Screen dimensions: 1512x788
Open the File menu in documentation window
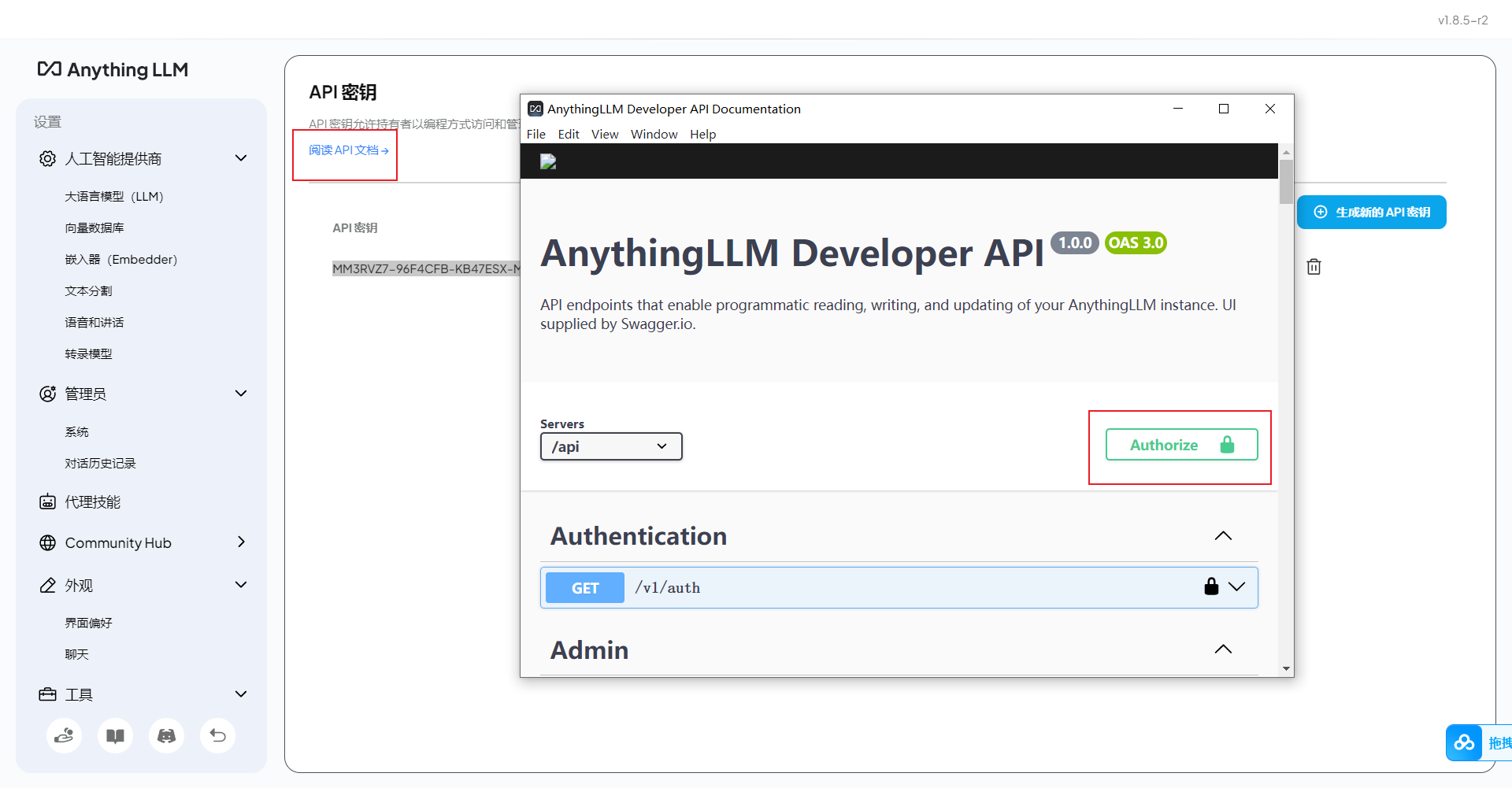(536, 134)
